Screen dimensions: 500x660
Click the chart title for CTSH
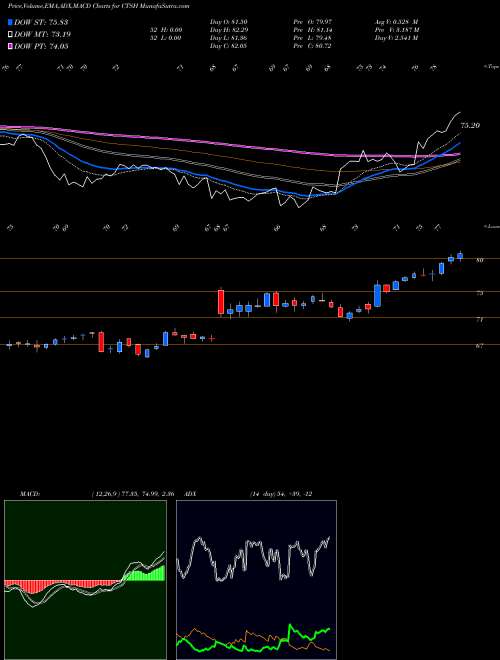click(99, 6)
